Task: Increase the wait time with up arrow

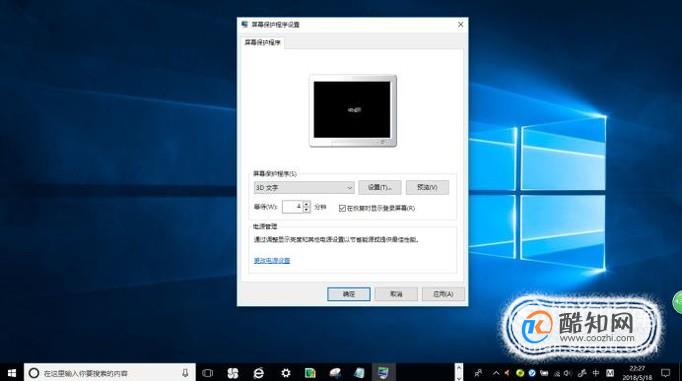Action: coord(307,204)
